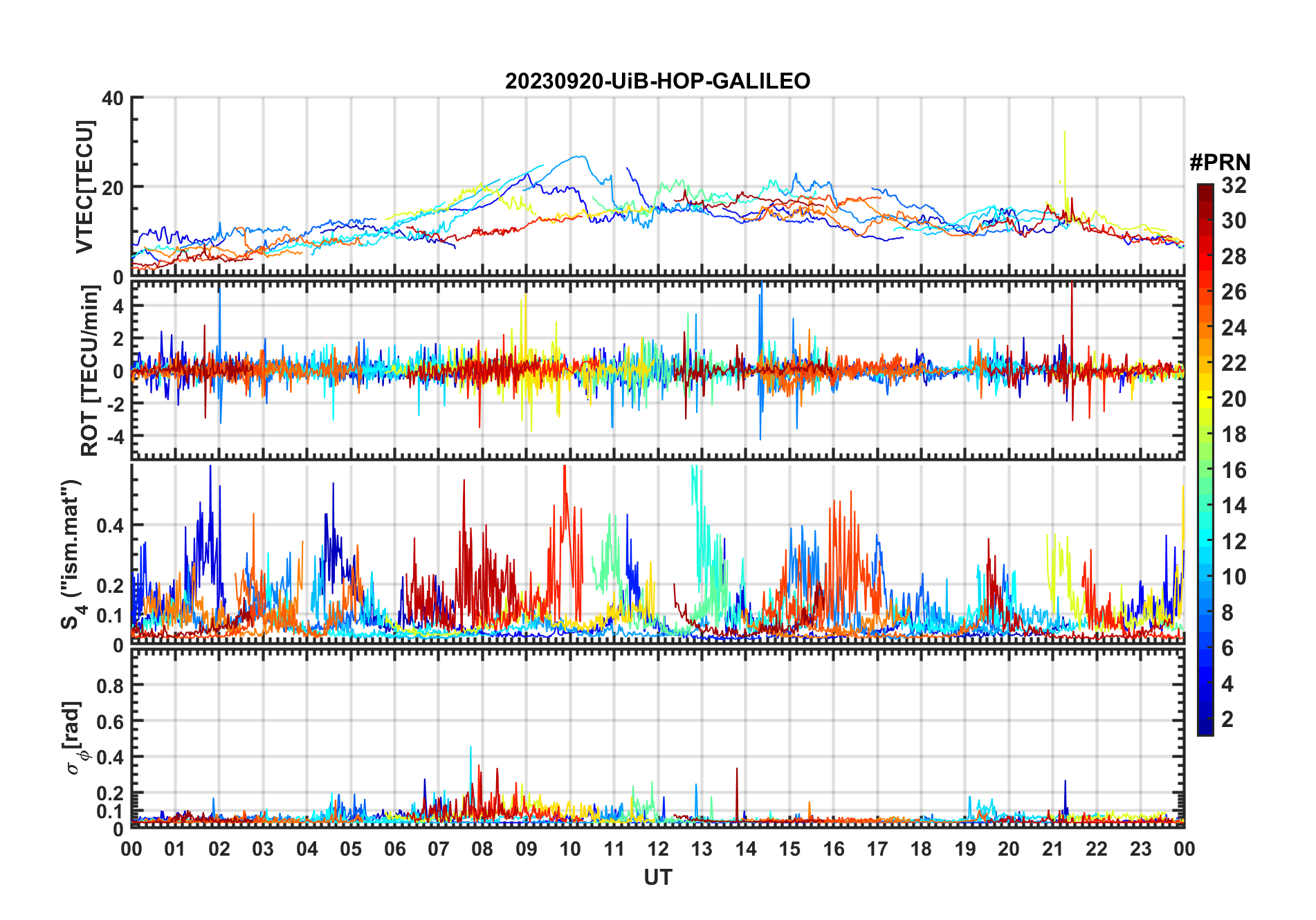Click colorbar tick label 32
The width and height of the screenshot is (1316, 920).
1234,185
